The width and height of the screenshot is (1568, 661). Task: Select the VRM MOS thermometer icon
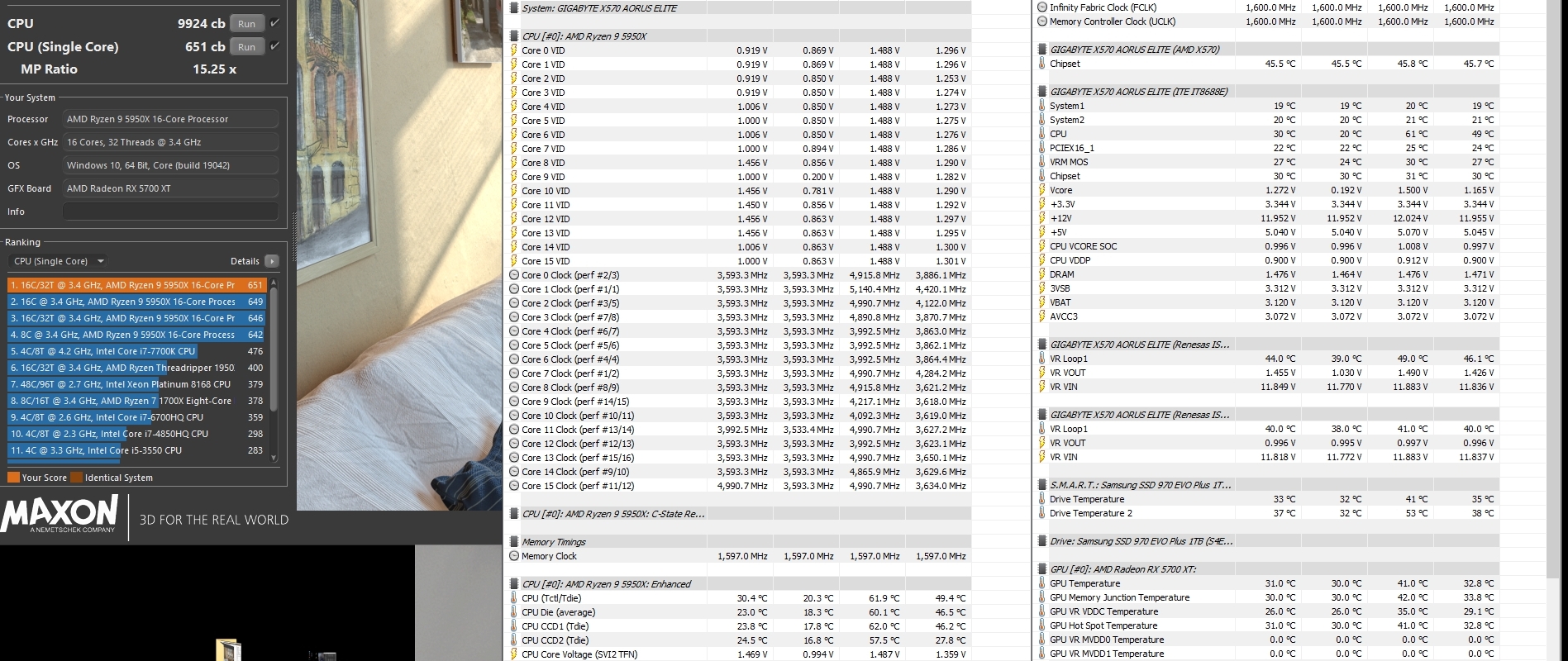[1041, 162]
